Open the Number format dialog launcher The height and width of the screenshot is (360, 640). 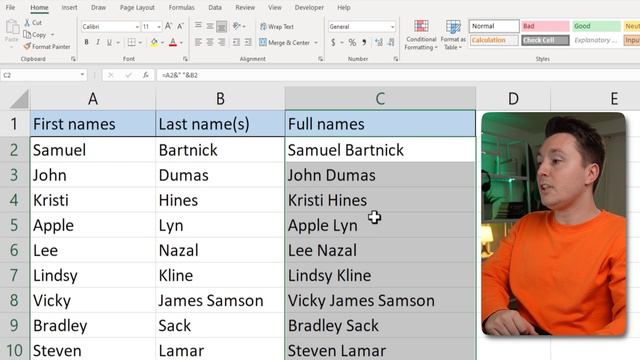point(396,59)
